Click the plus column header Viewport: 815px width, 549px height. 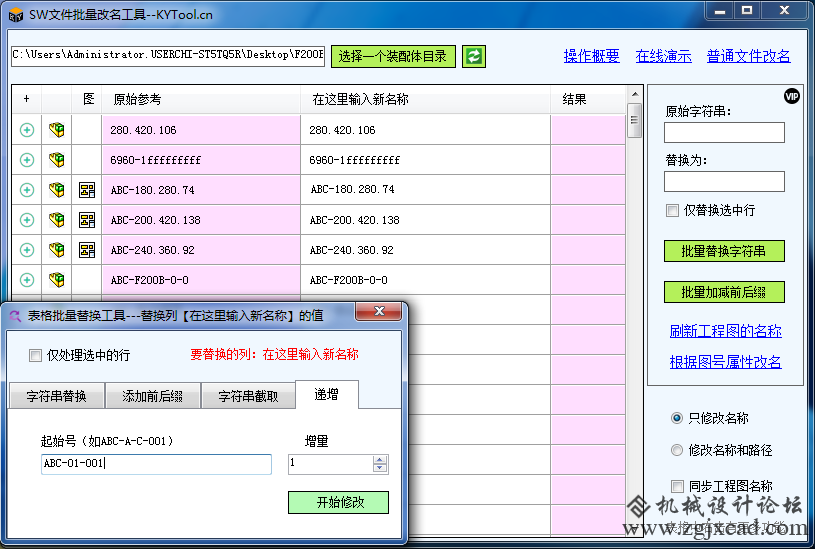click(x=27, y=99)
